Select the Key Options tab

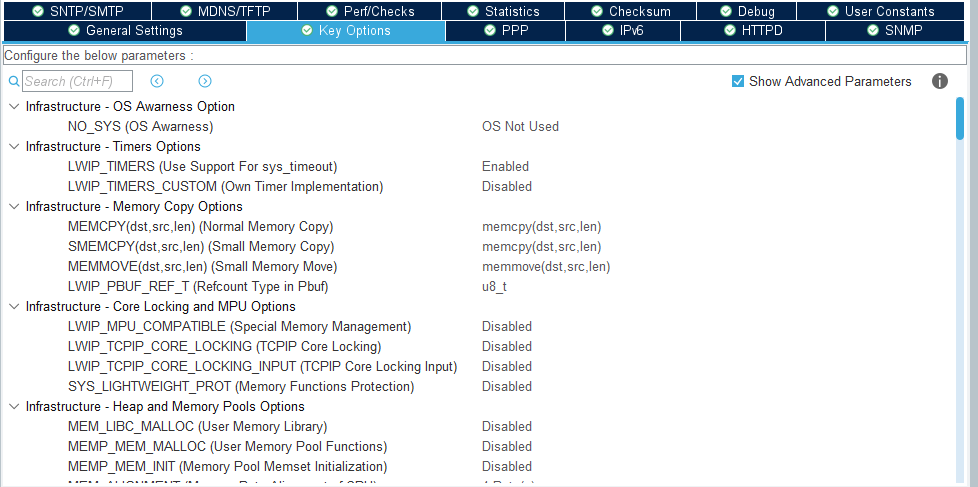click(x=346, y=31)
